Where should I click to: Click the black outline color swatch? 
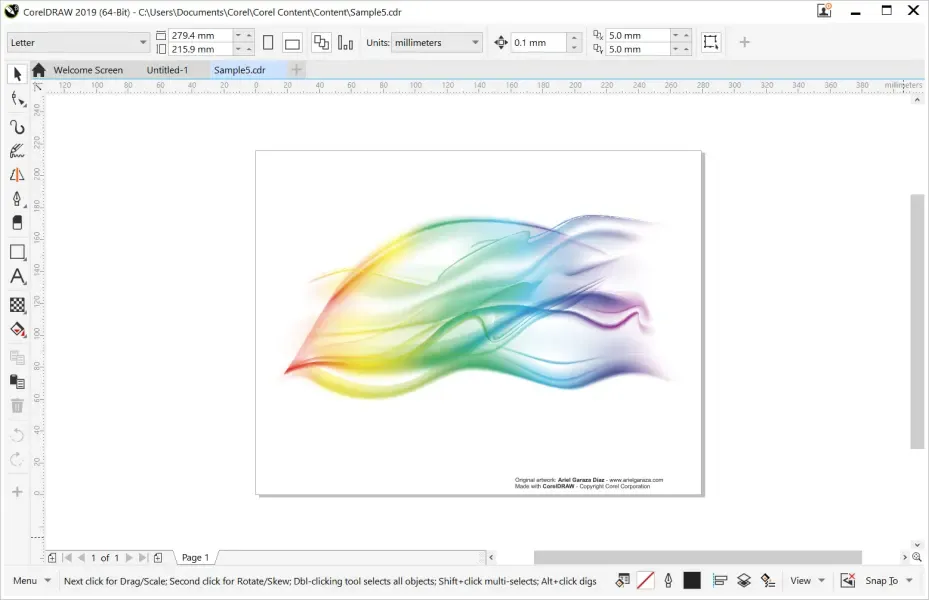pyautogui.click(x=692, y=580)
